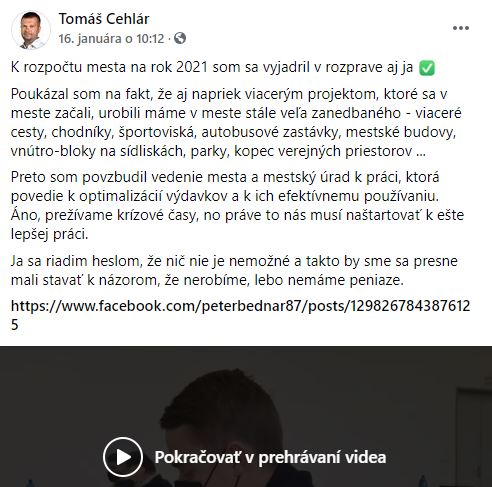This screenshot has height=487, width=492.
Task: Click the Pokračovať v prehrávaní videa label
Action: [x=270, y=457]
